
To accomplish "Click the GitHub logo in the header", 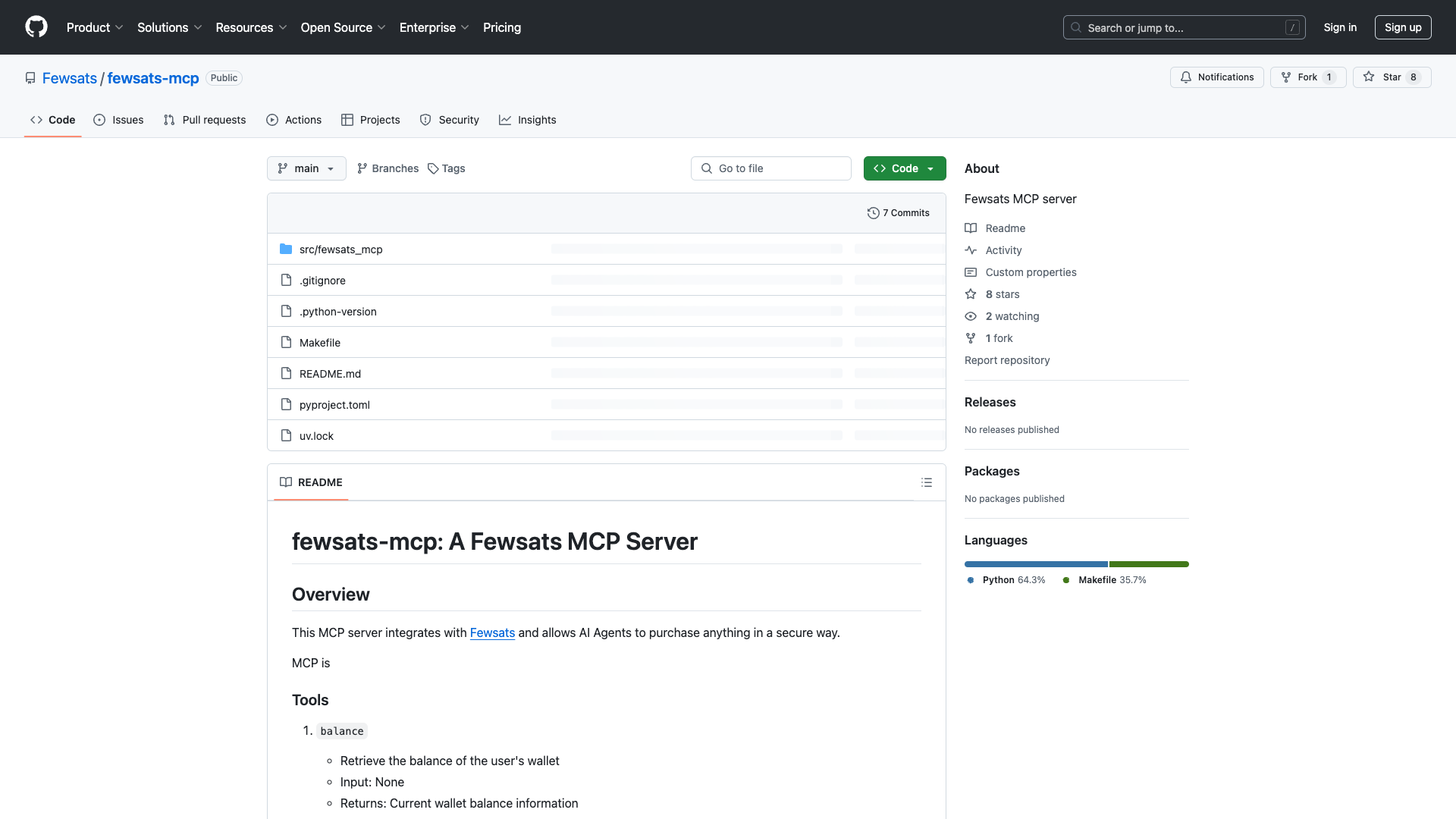I will point(36,27).
